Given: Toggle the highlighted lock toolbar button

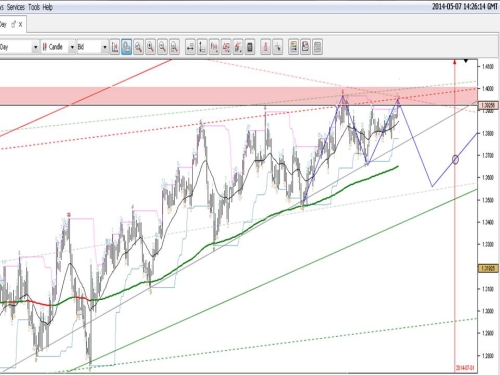Looking at the screenshot, I should [x=126, y=47].
